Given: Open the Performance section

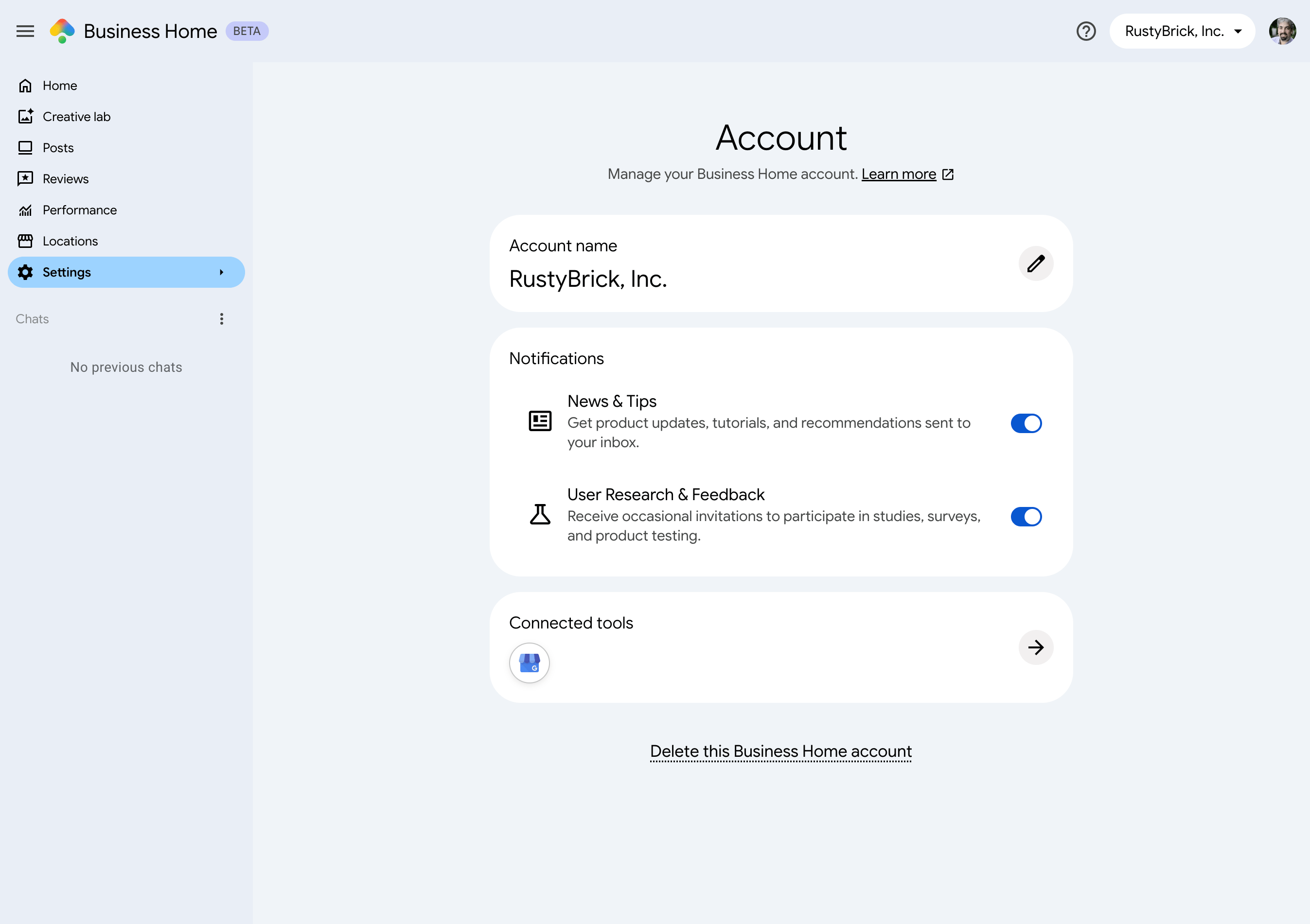Looking at the screenshot, I should coord(126,210).
